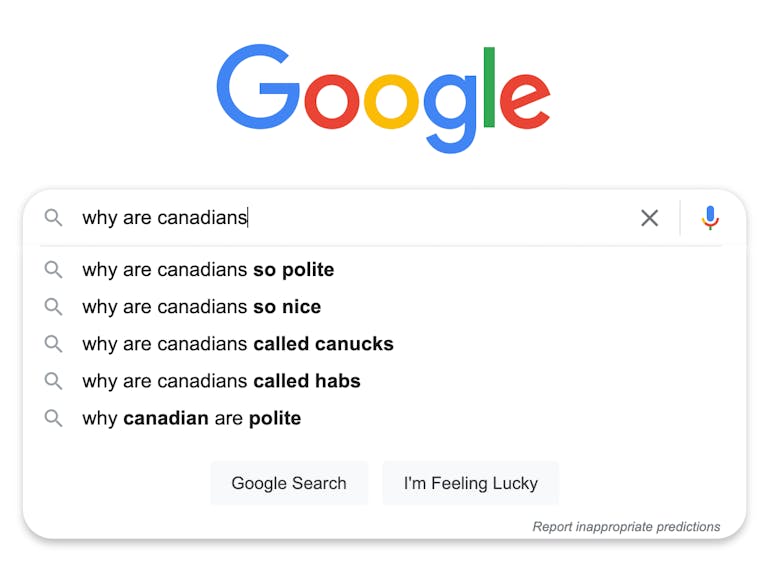Click the clear search X icon
The width and height of the screenshot is (768, 569).
click(x=650, y=218)
